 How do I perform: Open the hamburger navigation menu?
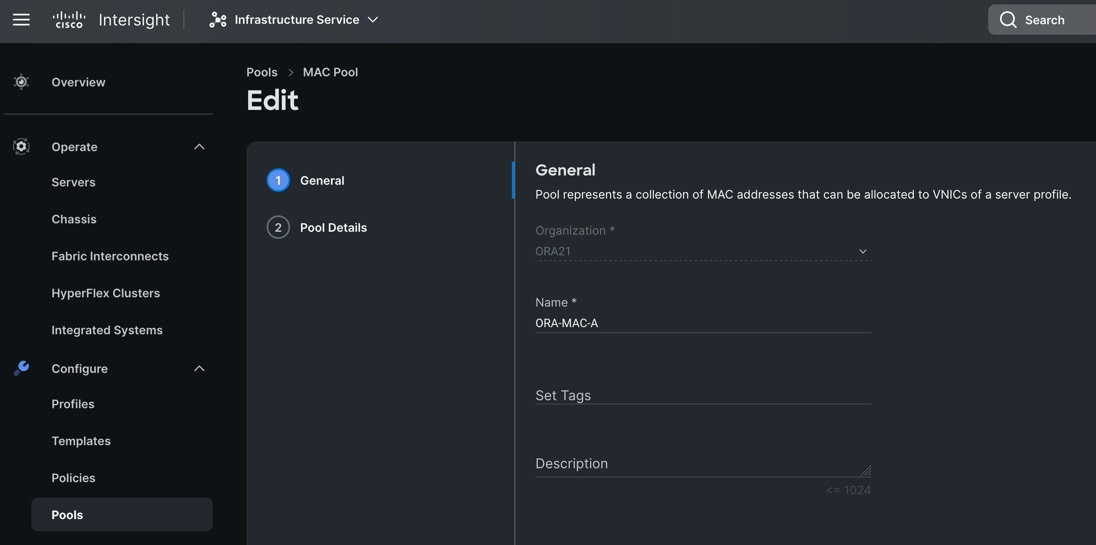[21, 20]
